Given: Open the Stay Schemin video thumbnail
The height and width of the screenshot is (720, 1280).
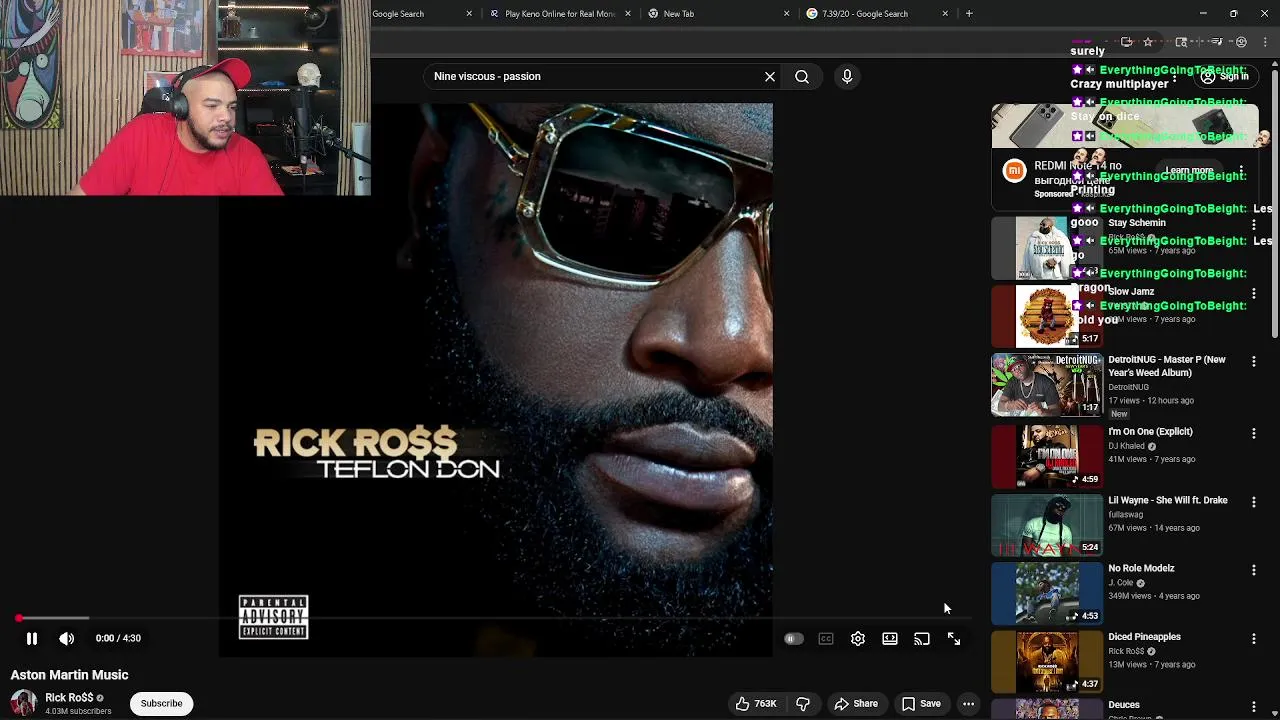Looking at the screenshot, I should tap(1046, 248).
